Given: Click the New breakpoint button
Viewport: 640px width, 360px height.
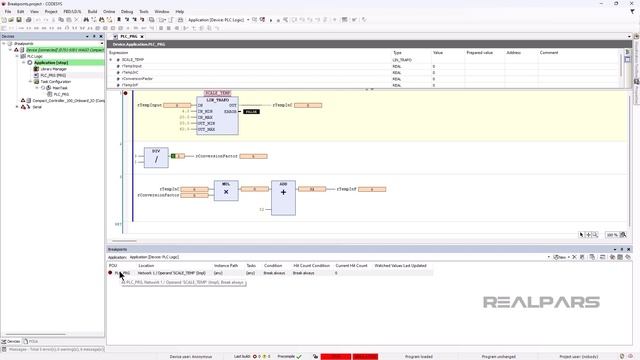Looking at the screenshot, I should click(561, 257).
